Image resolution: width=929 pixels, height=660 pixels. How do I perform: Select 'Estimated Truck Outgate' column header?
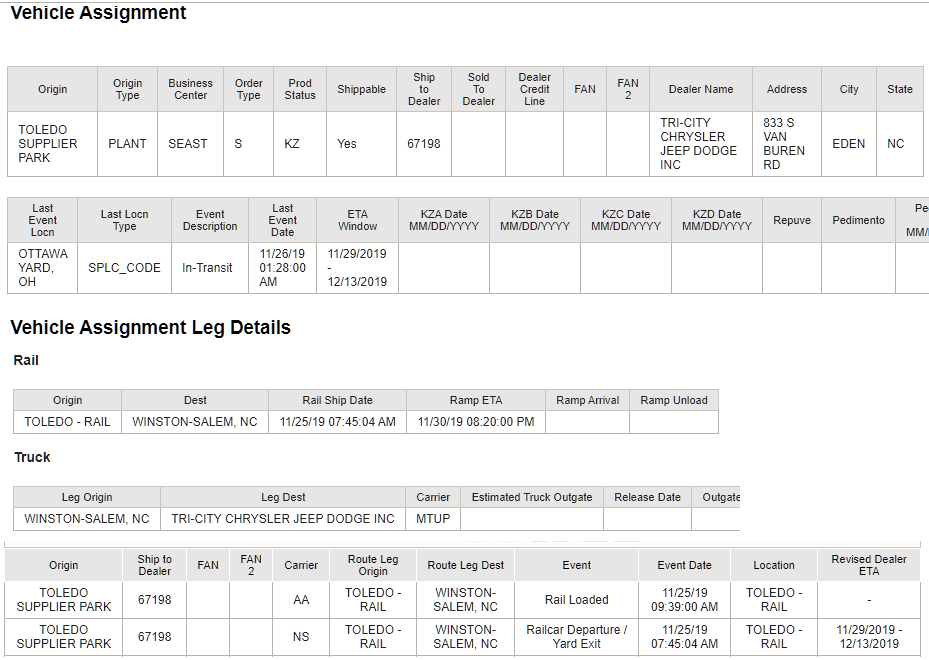pos(532,497)
